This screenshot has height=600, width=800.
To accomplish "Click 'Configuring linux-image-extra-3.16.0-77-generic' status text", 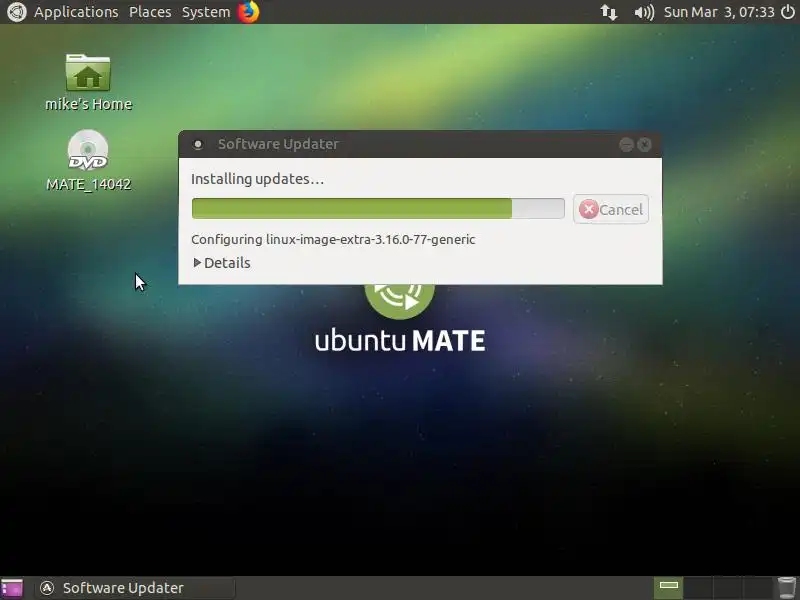I will [333, 240].
